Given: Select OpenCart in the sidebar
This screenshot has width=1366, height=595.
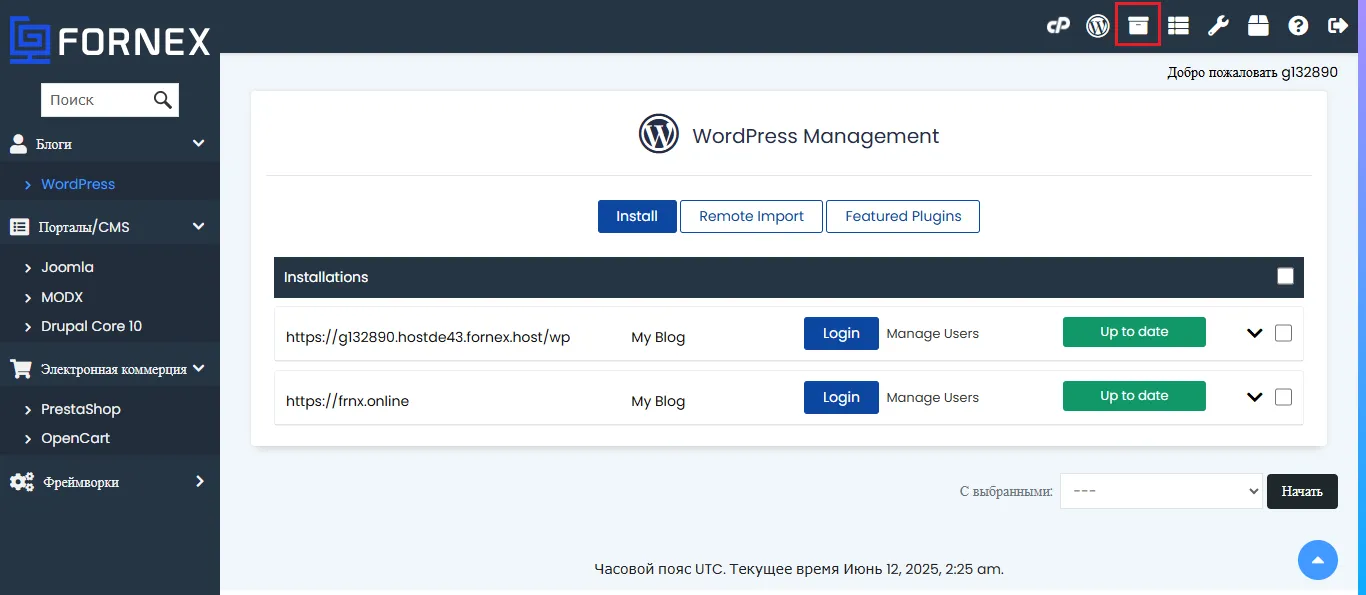Looking at the screenshot, I should pos(75,438).
